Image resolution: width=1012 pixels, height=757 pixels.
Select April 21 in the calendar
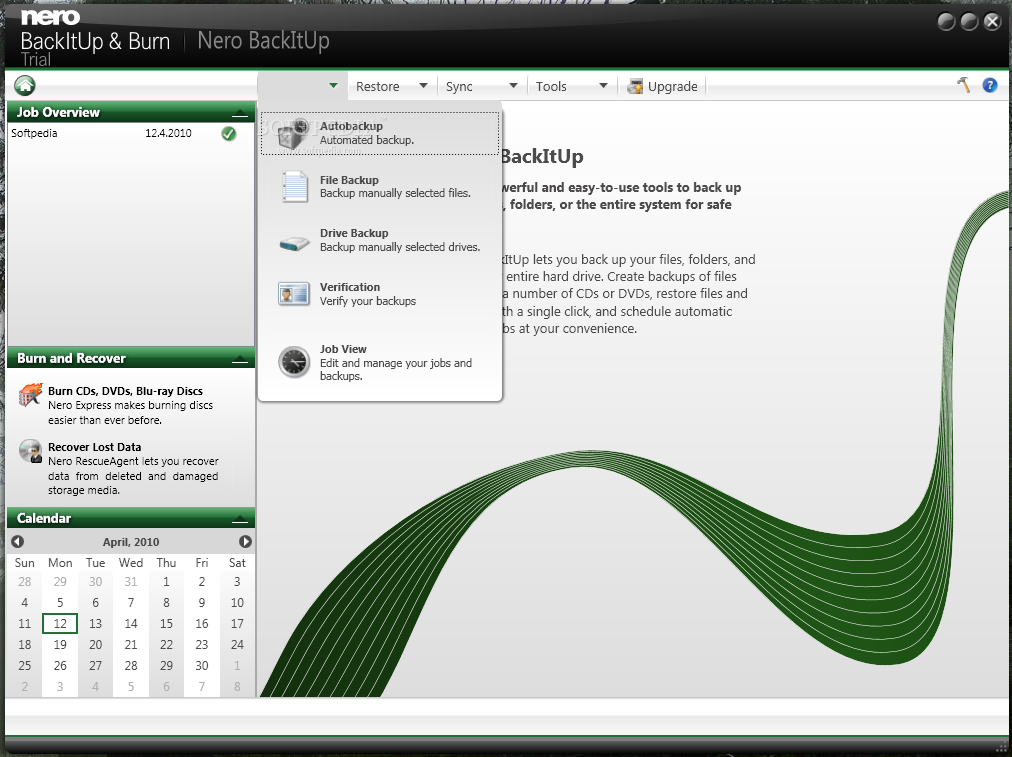(130, 645)
